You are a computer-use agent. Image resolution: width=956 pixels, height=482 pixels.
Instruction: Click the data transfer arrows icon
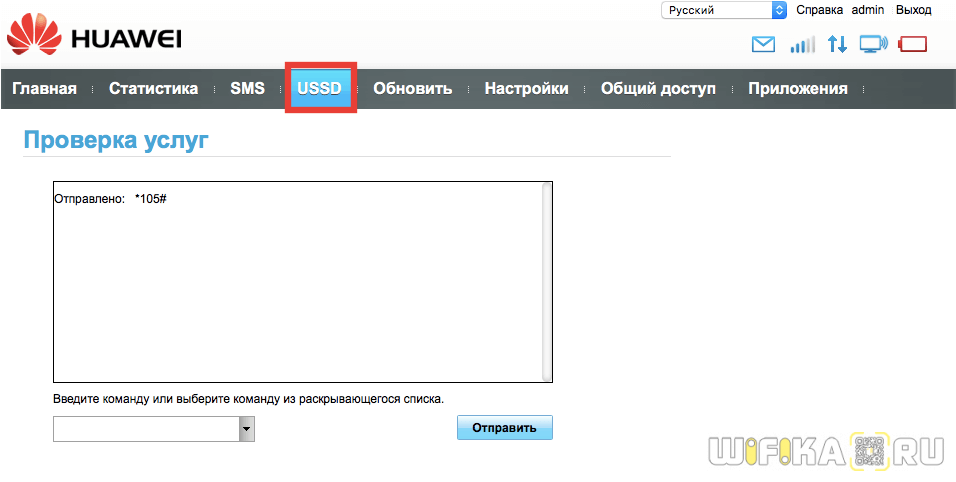click(837, 44)
